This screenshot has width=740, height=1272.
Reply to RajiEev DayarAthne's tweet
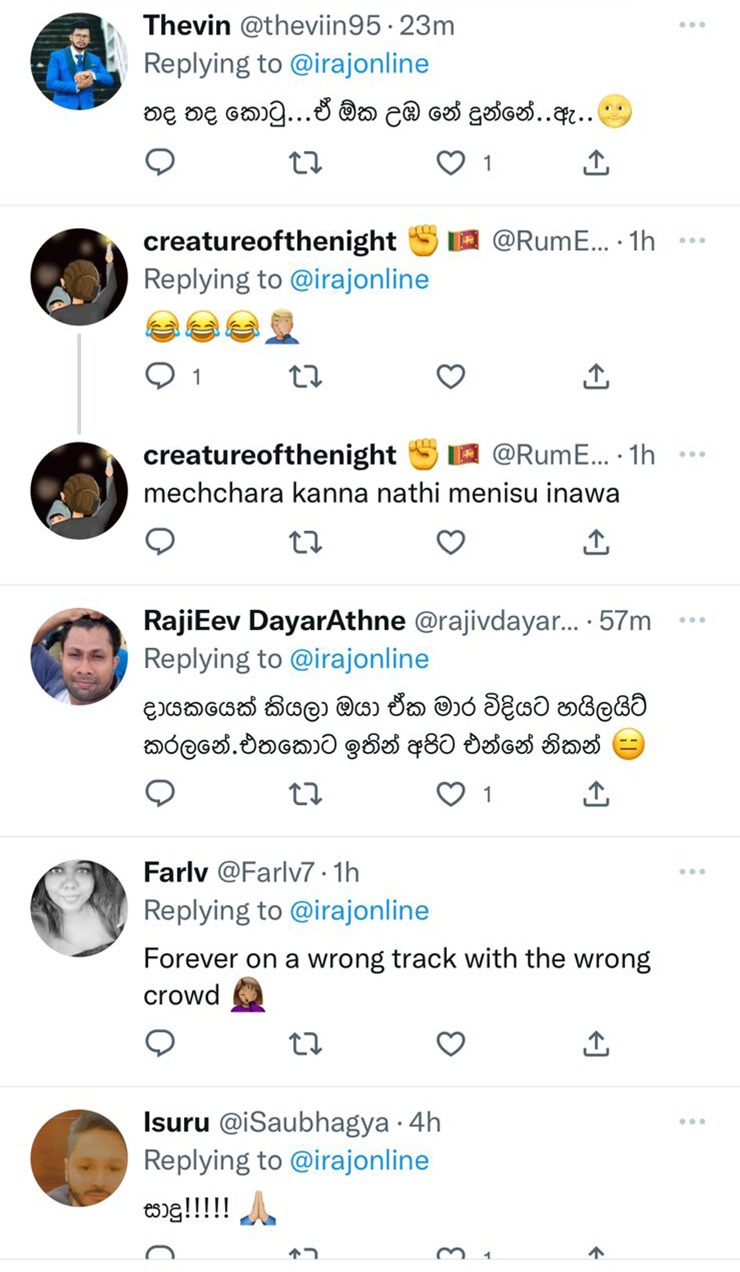160,794
